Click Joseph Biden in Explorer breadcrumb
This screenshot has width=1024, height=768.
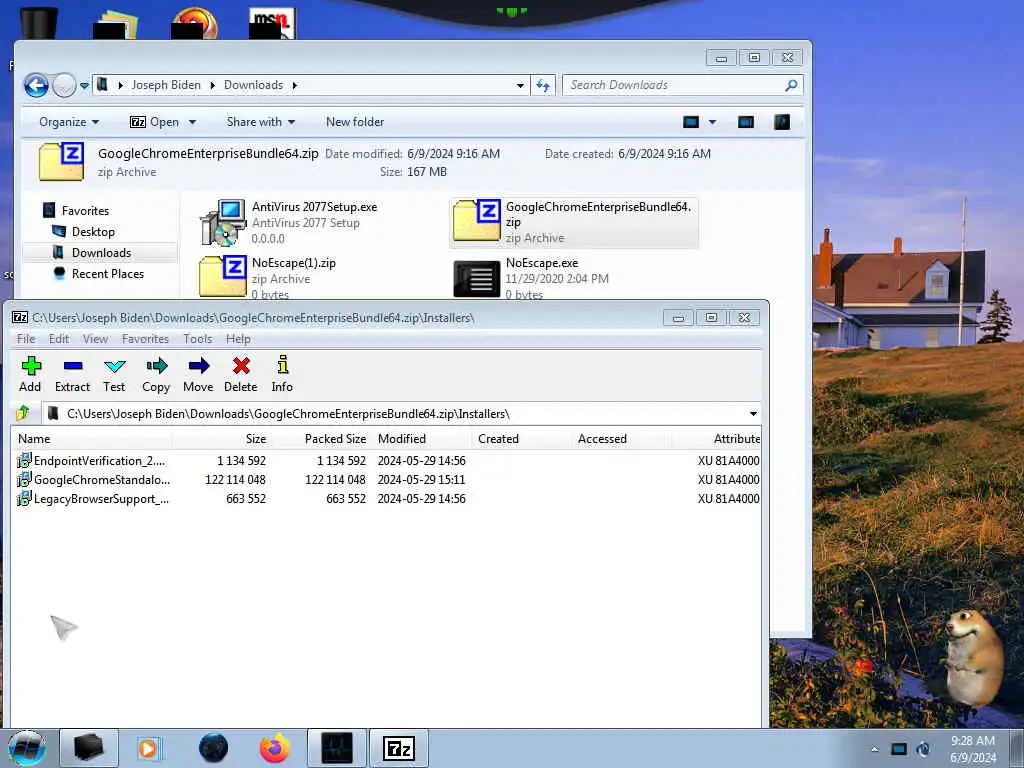click(x=166, y=85)
